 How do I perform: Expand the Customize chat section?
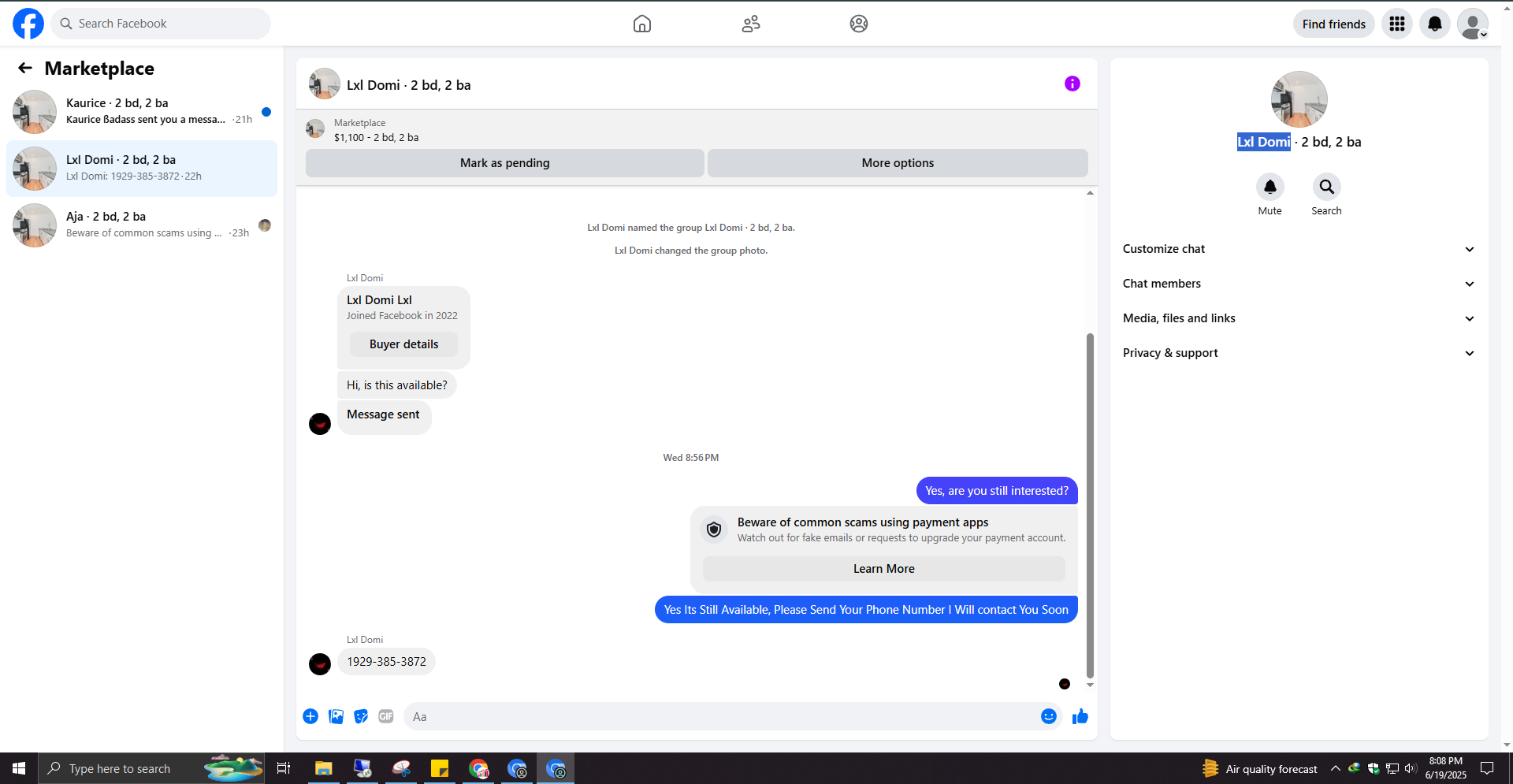(x=1299, y=249)
